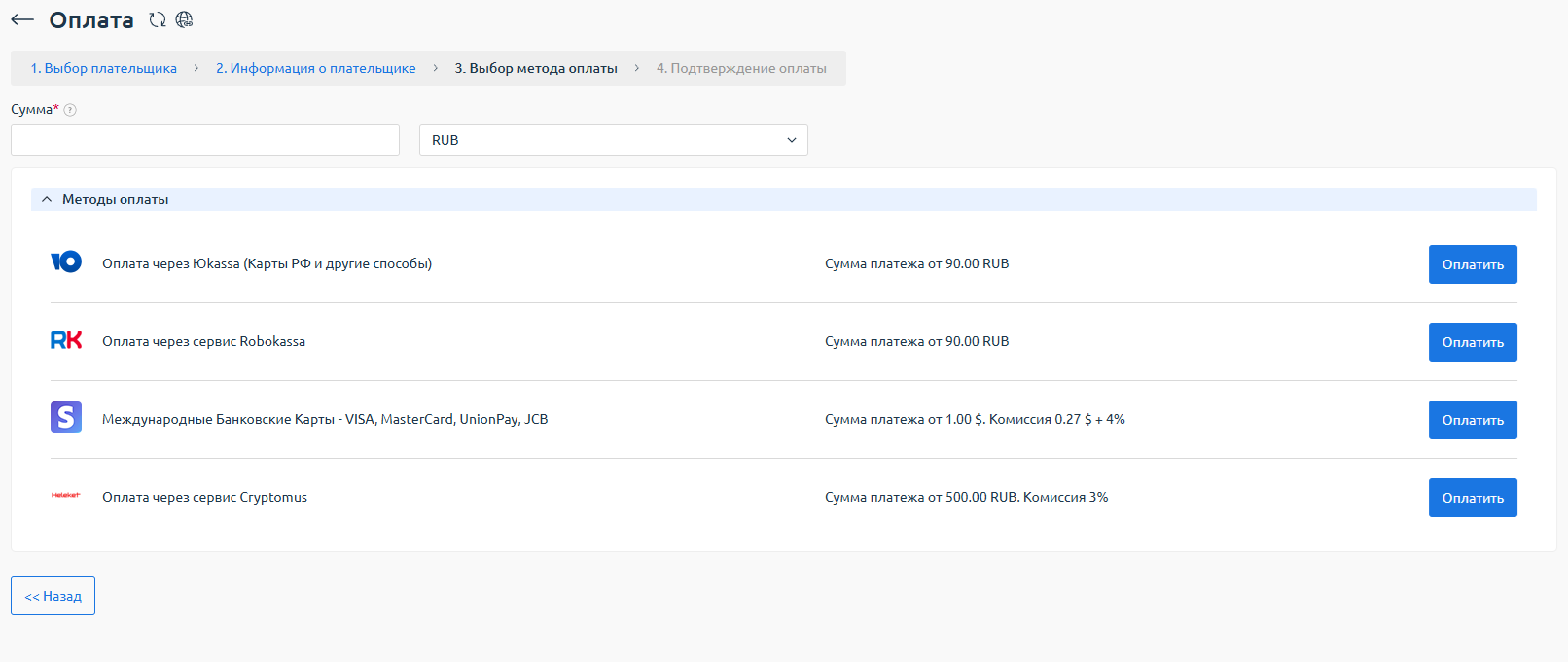Click the help icon next to Сумма
This screenshot has height=662, width=1568.
(x=70, y=110)
